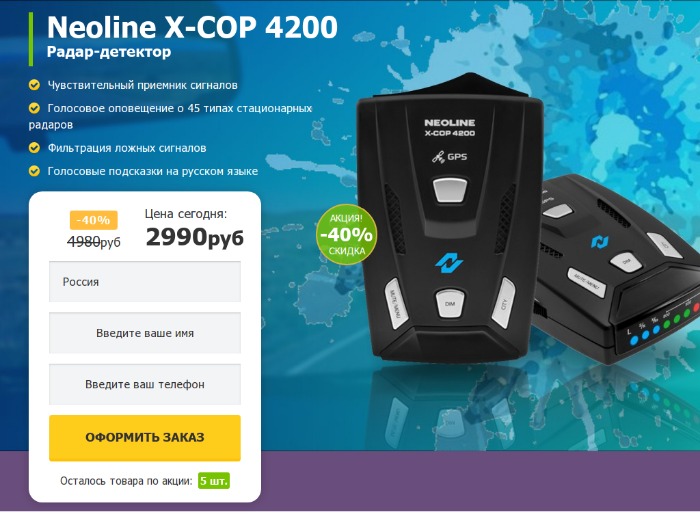The width and height of the screenshot is (700, 525).
Task: Click the checkmark icon beside Фильтрация ложных сигналов
Action: coord(34,148)
